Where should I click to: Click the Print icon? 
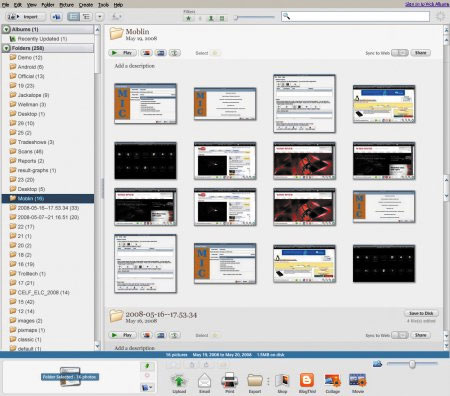click(229, 380)
